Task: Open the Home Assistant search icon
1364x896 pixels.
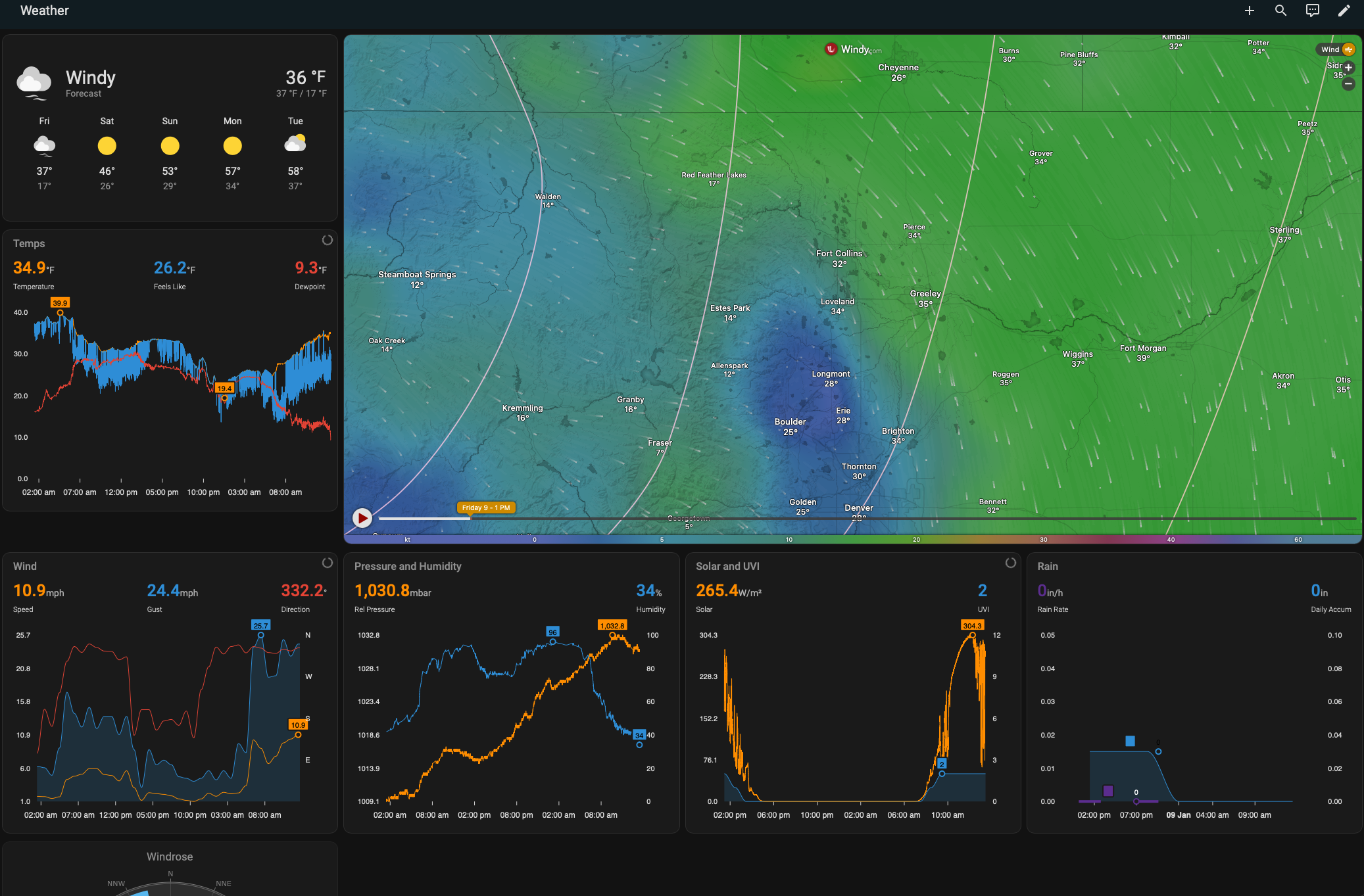Action: click(x=1280, y=11)
